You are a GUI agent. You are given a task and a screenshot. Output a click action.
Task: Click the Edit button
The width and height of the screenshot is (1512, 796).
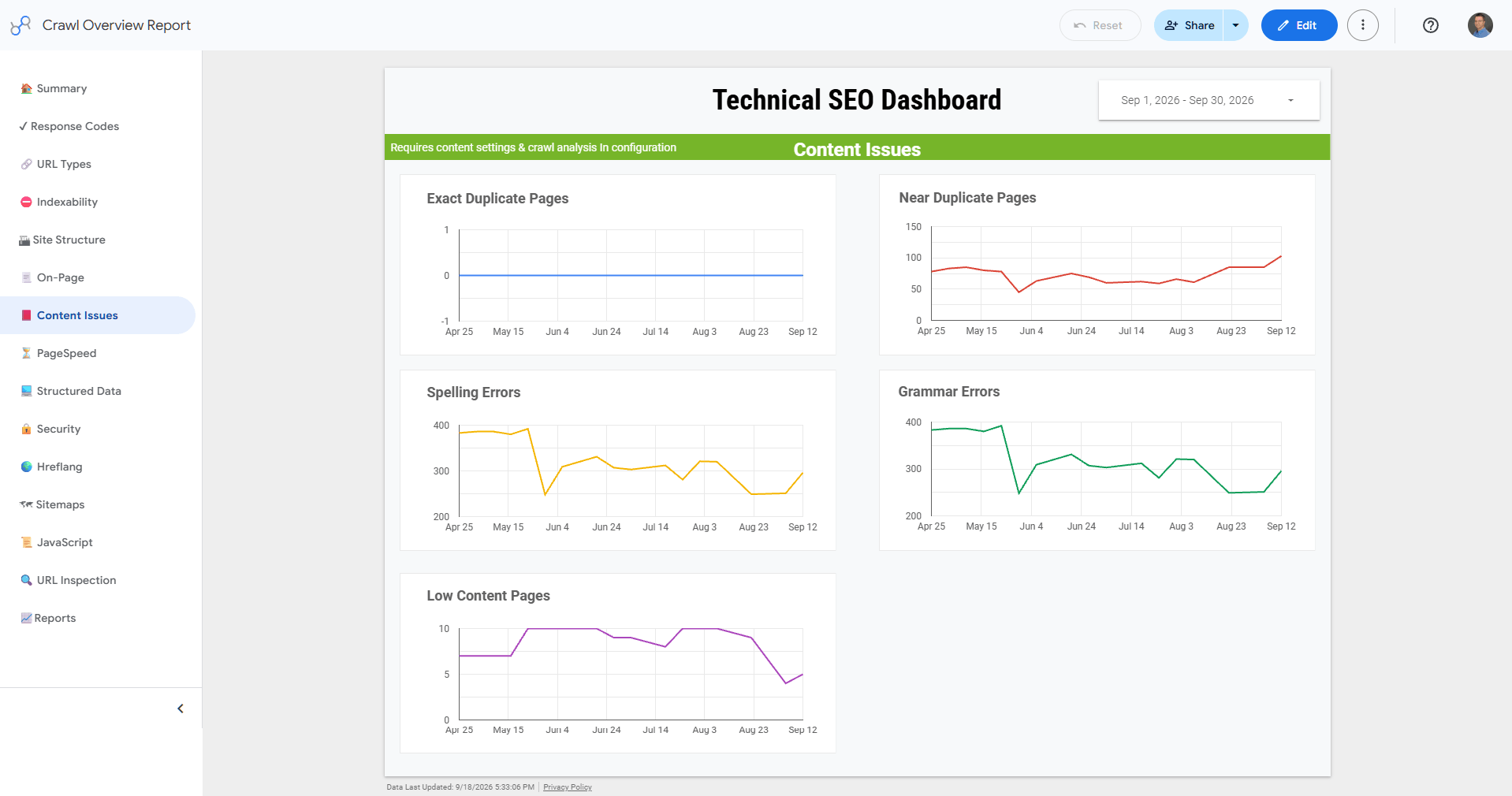tap(1299, 25)
